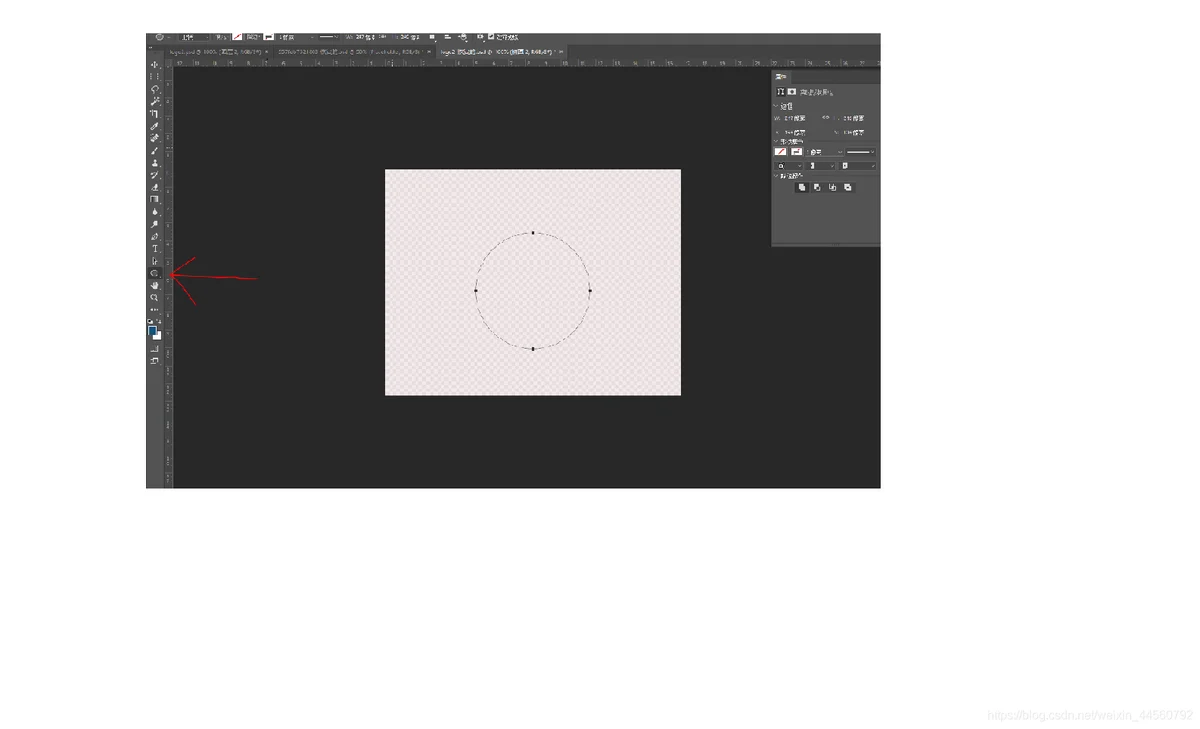
Task: Select the Zoom tool
Action: pos(154,297)
